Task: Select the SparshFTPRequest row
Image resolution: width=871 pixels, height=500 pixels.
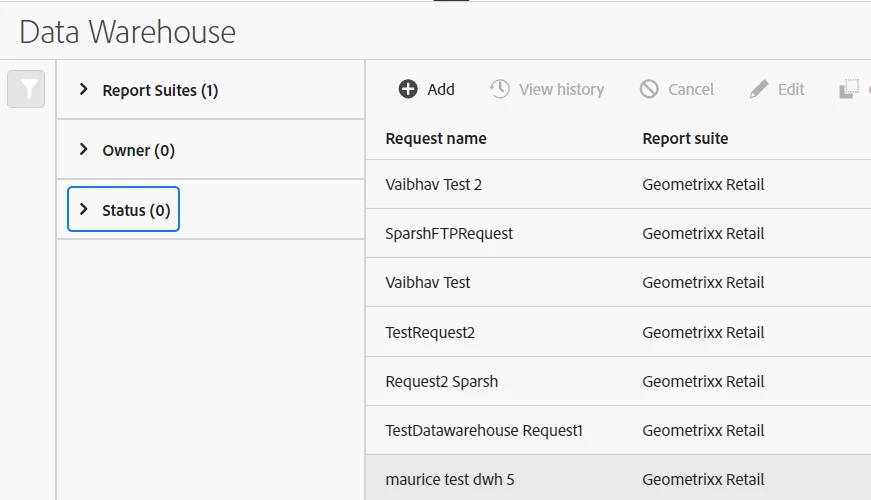Action: pos(449,233)
